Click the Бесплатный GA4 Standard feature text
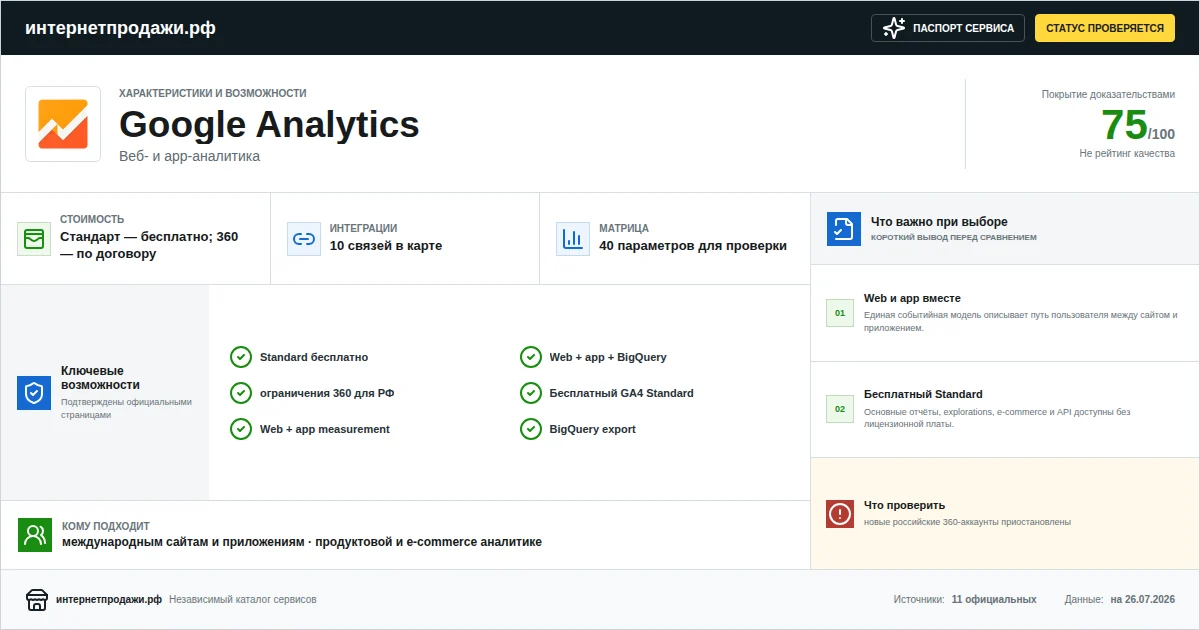 [622, 393]
